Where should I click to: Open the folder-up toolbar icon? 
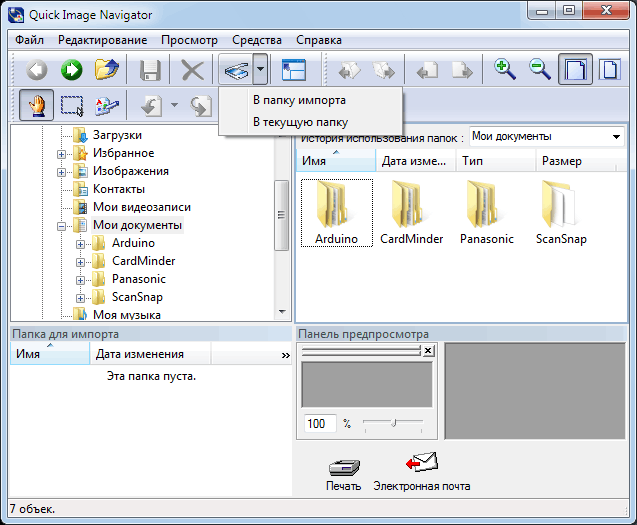(106, 69)
